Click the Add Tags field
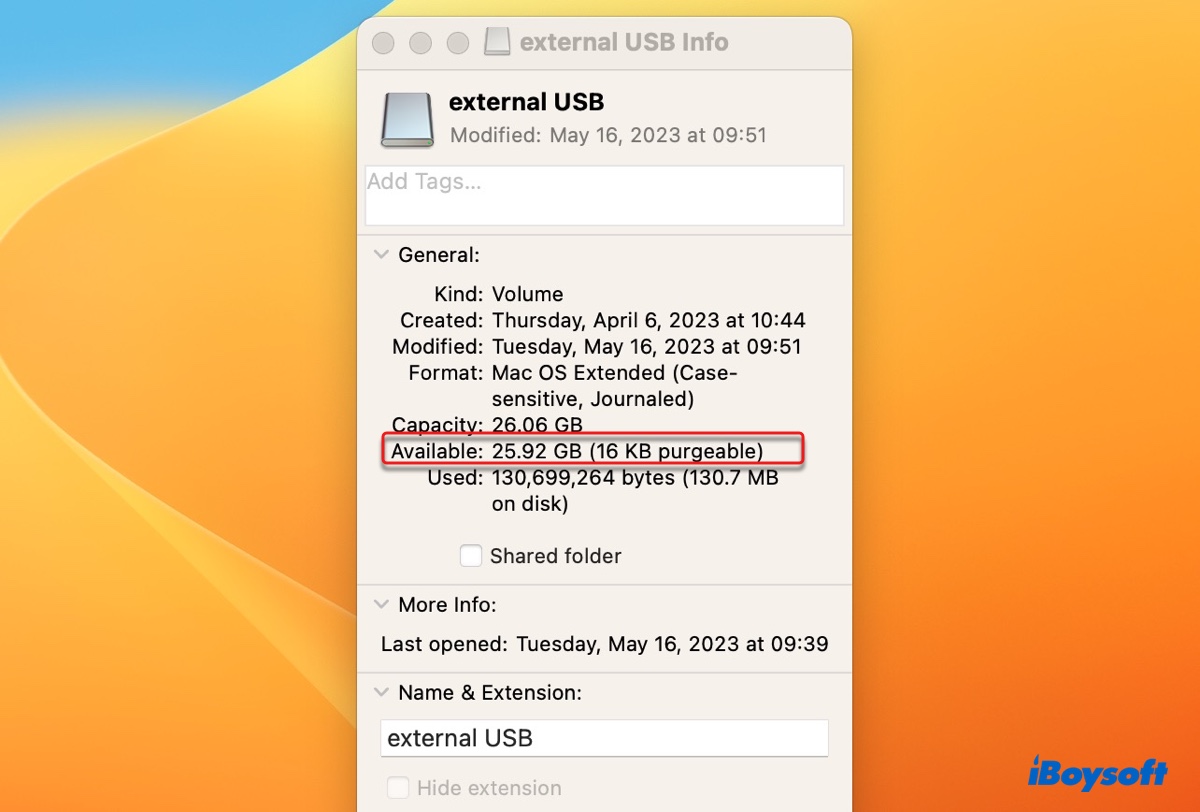 pos(604,195)
